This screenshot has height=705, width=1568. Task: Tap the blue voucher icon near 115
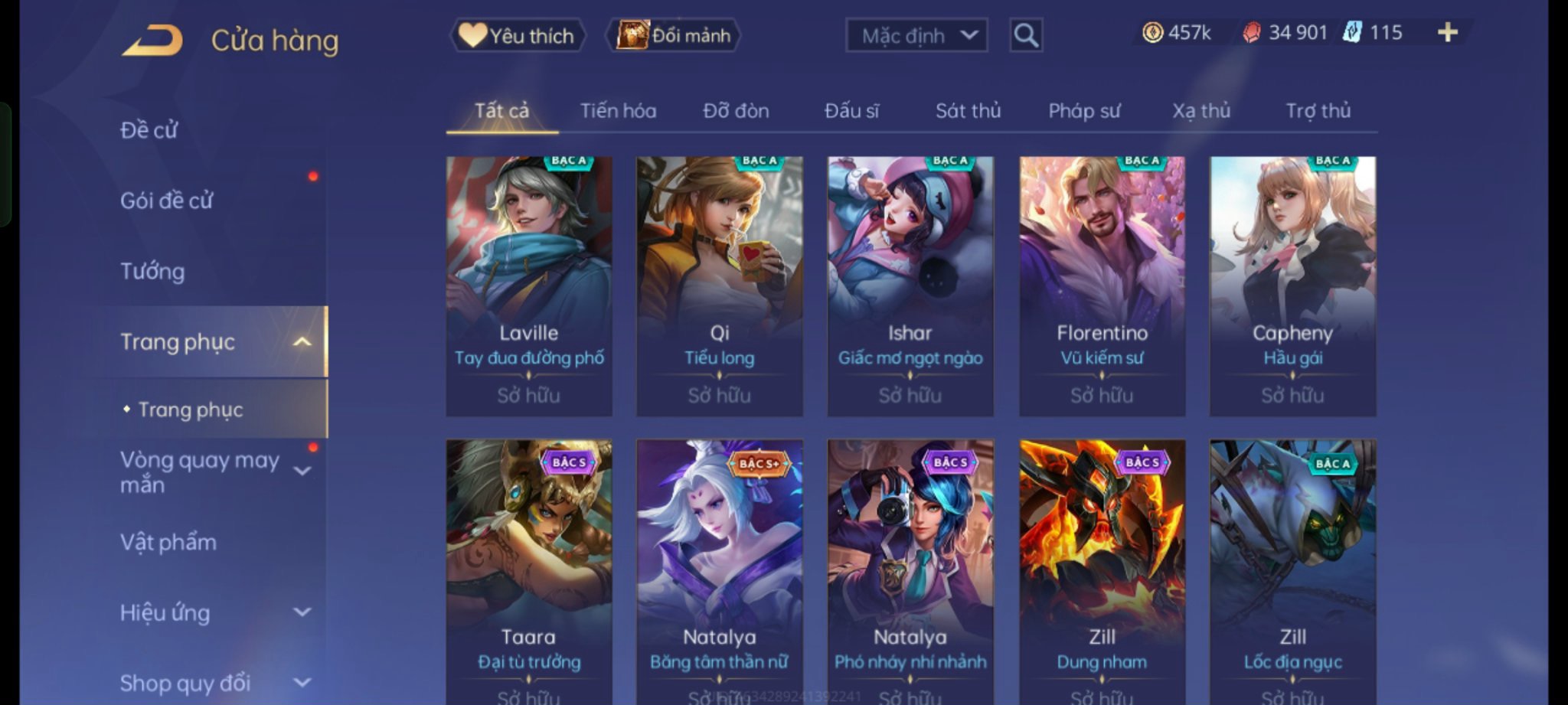[x=1352, y=32]
